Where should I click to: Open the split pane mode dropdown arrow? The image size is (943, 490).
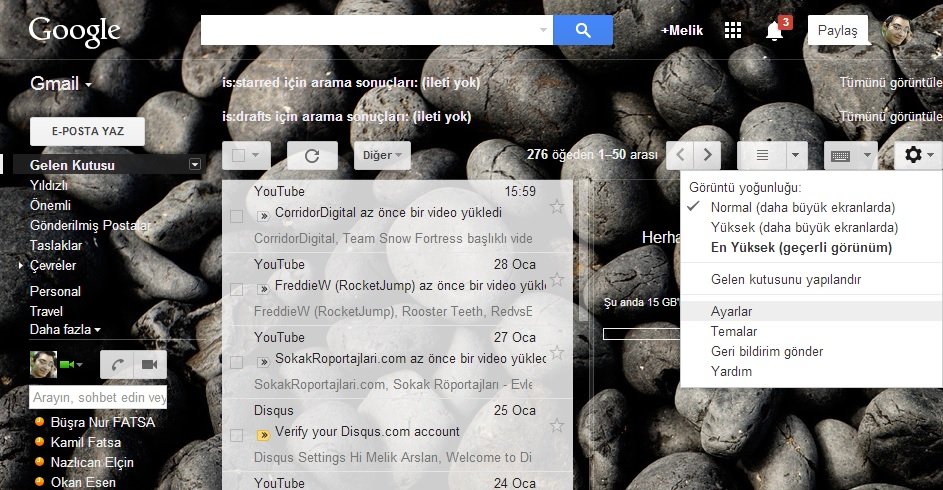(796, 156)
